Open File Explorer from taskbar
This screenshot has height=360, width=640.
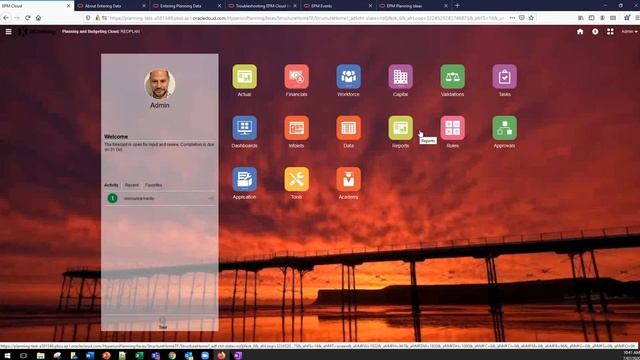[40, 356]
